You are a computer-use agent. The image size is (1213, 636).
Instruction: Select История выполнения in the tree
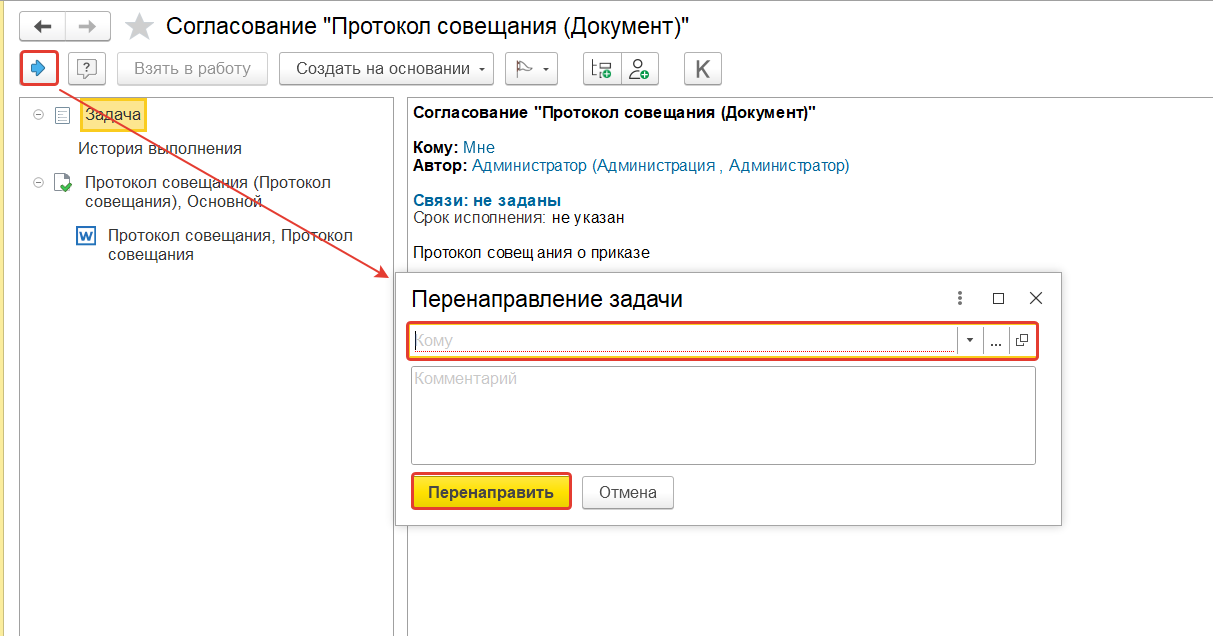coord(160,148)
